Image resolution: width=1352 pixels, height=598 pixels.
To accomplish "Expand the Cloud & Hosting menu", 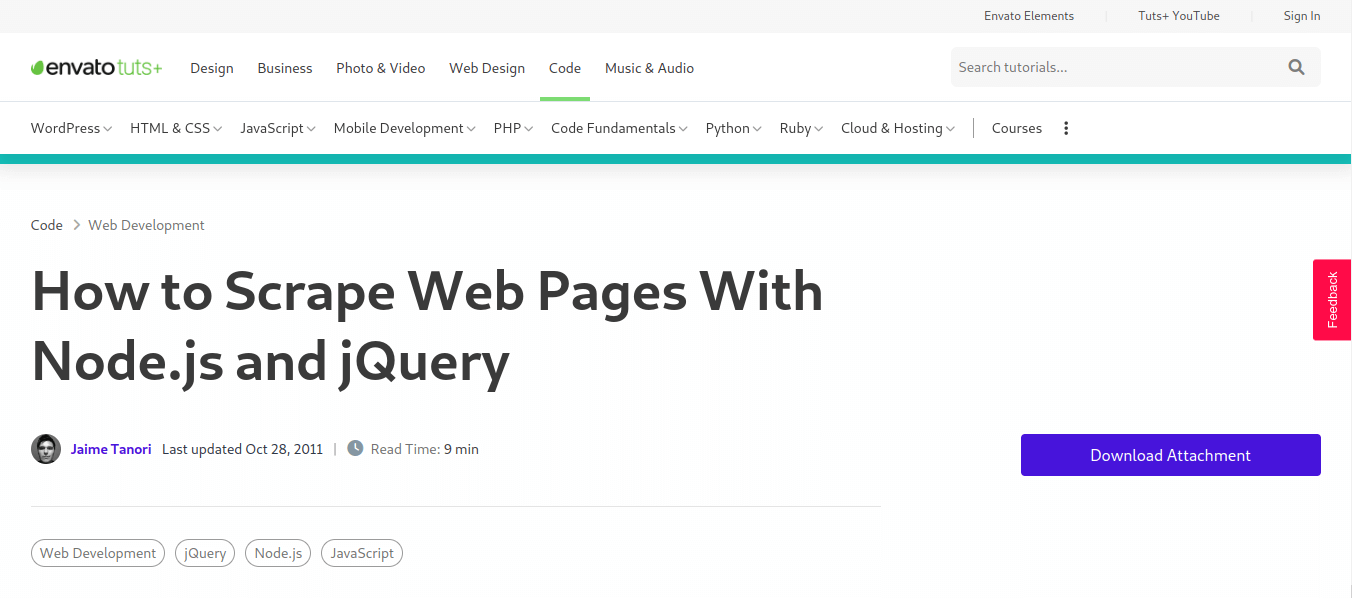I will point(897,128).
